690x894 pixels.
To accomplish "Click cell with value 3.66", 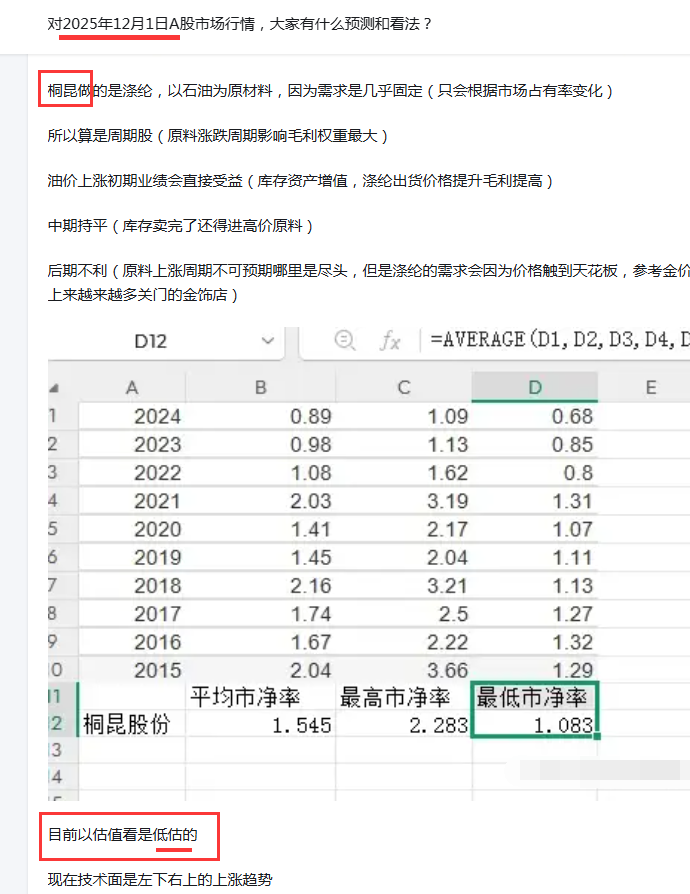I will 404,670.
